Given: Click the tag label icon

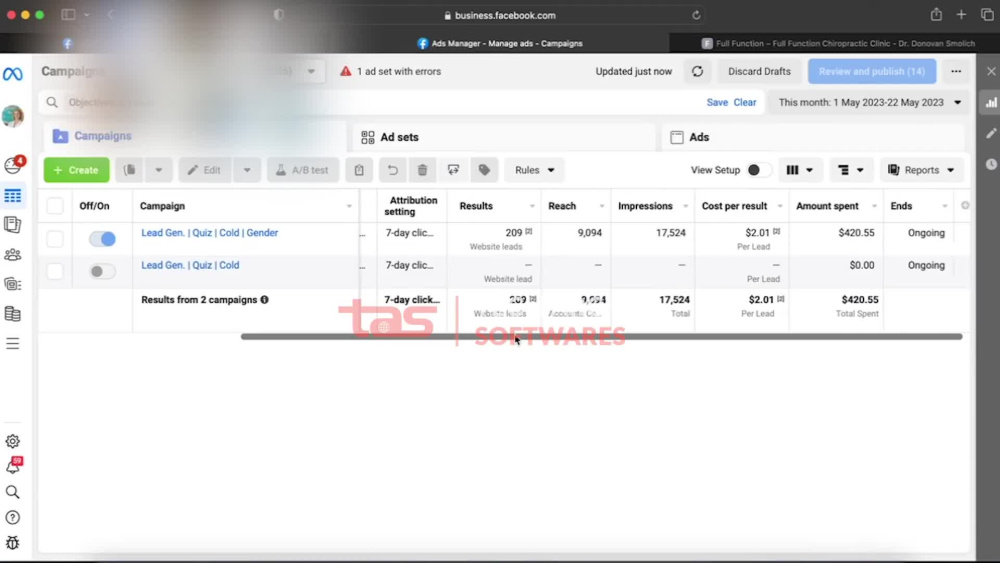Looking at the screenshot, I should click(484, 170).
